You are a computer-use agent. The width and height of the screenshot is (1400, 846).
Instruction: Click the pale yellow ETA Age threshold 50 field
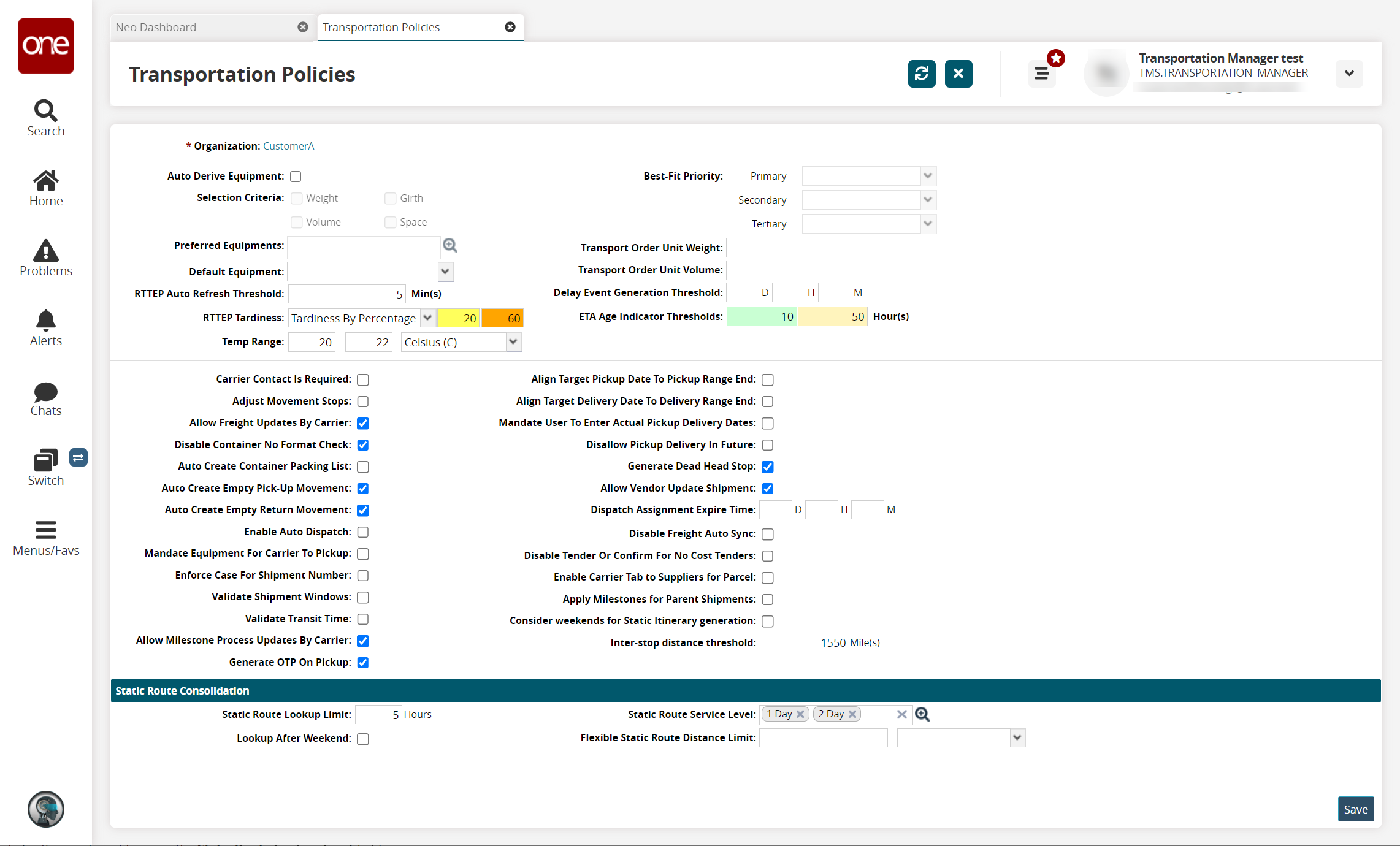point(833,316)
